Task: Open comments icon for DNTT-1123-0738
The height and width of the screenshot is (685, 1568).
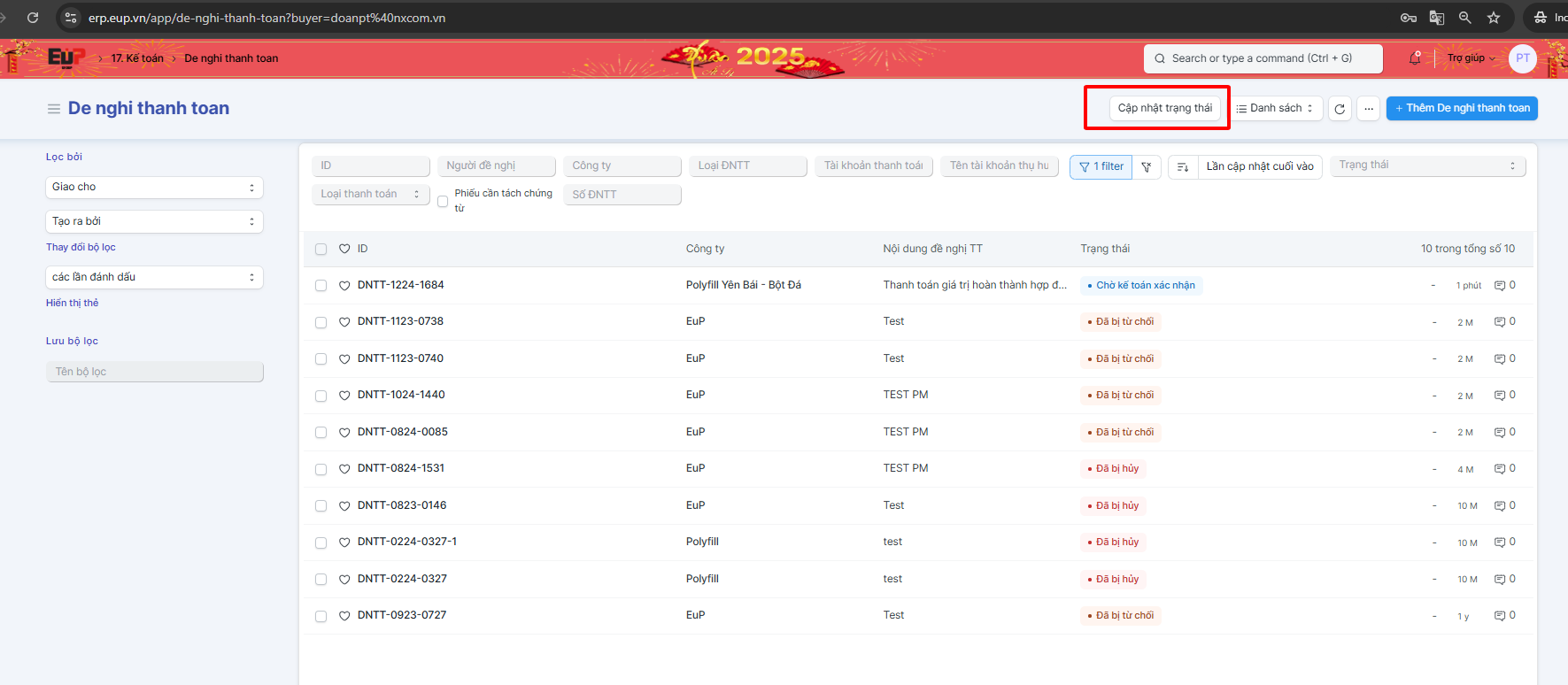Action: (1500, 322)
